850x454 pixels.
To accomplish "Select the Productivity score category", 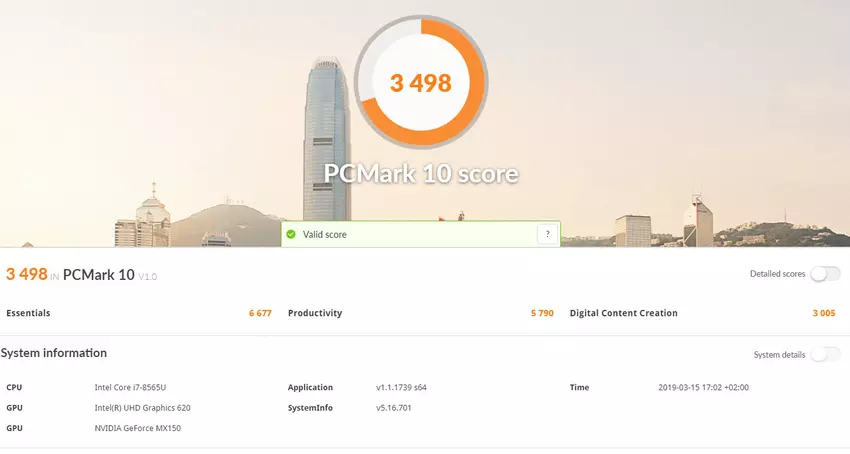I will pyautogui.click(x=315, y=313).
